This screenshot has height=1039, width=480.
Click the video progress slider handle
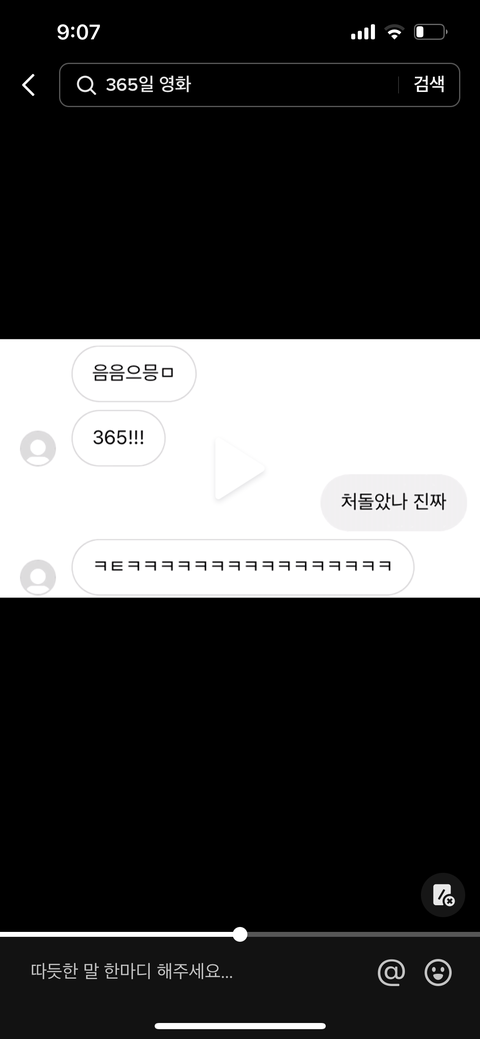coord(240,934)
